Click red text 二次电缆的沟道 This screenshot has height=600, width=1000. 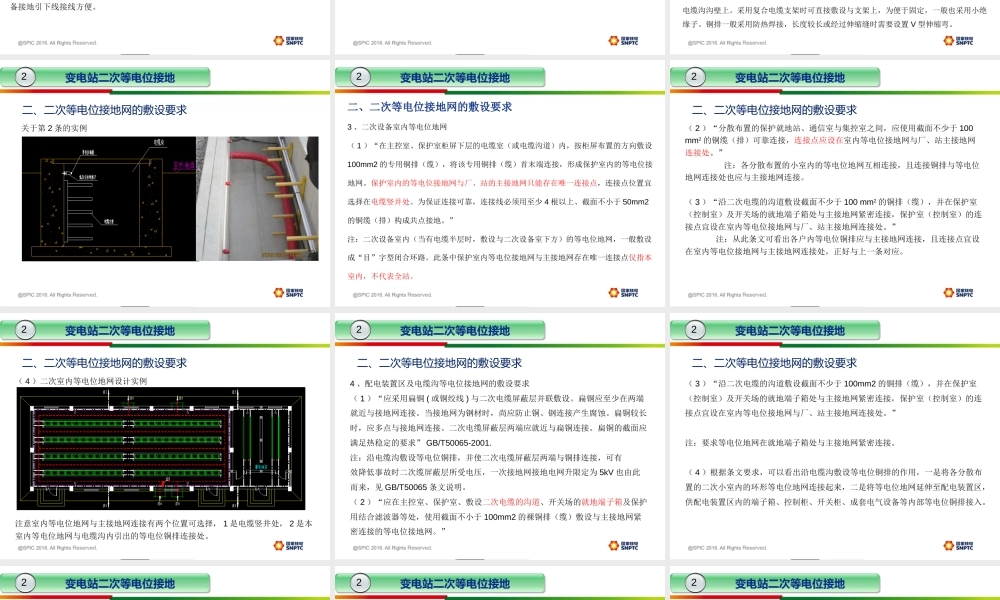(511, 502)
